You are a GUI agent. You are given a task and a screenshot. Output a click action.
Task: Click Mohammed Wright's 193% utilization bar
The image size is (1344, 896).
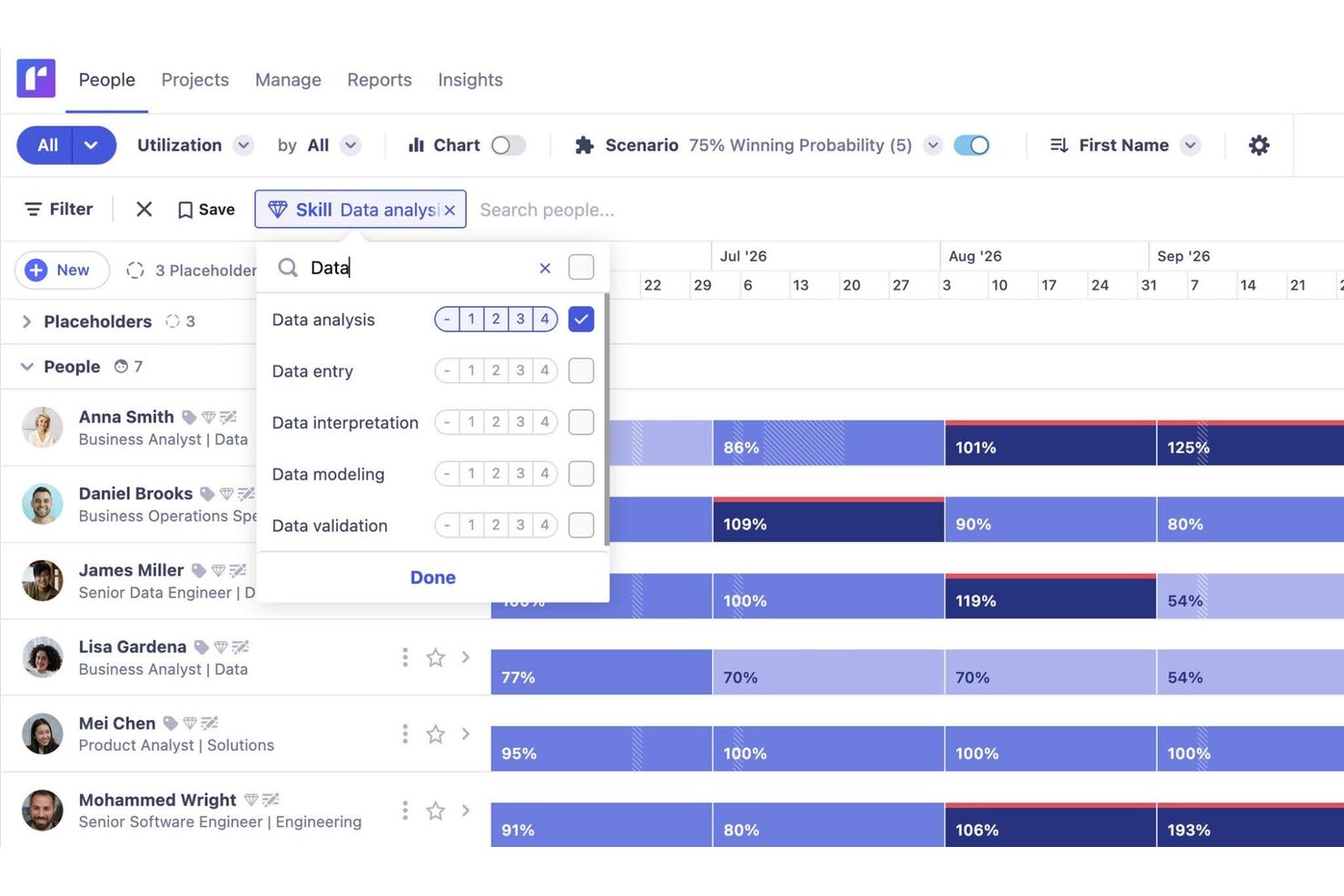pos(1250,825)
